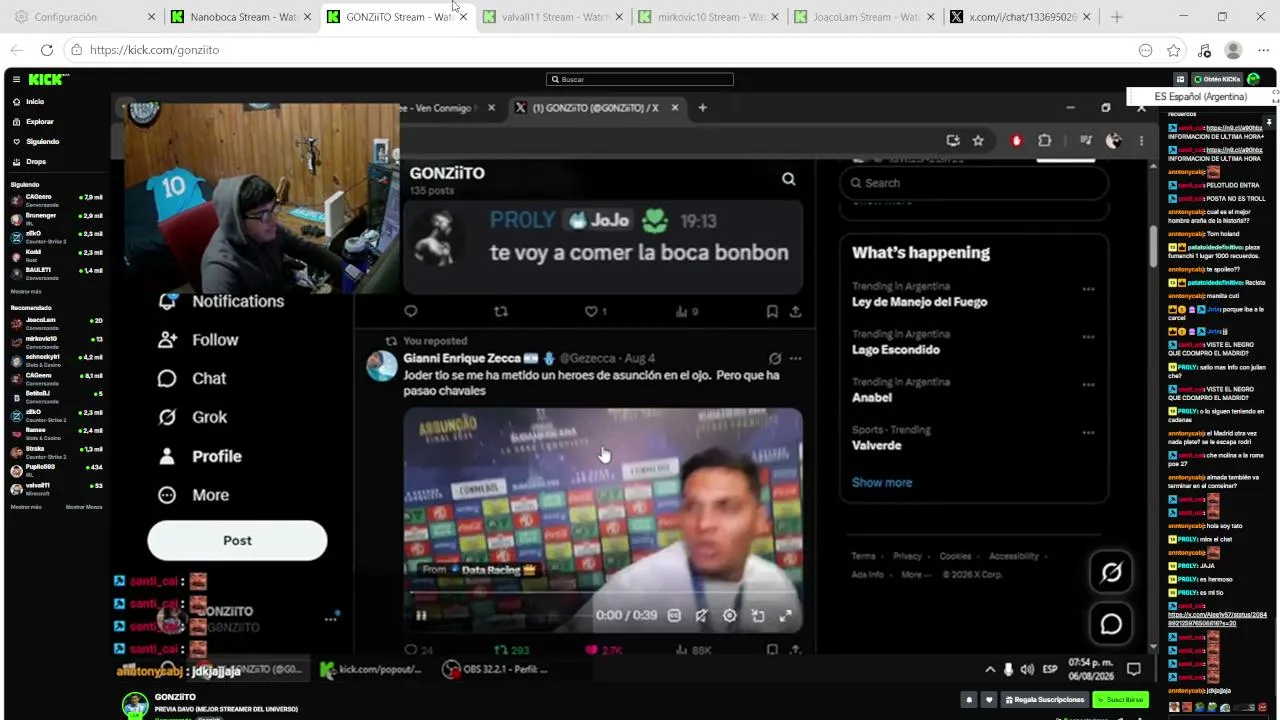Open Chat in the X sidebar
This screenshot has width=1280, height=720.
(192, 378)
